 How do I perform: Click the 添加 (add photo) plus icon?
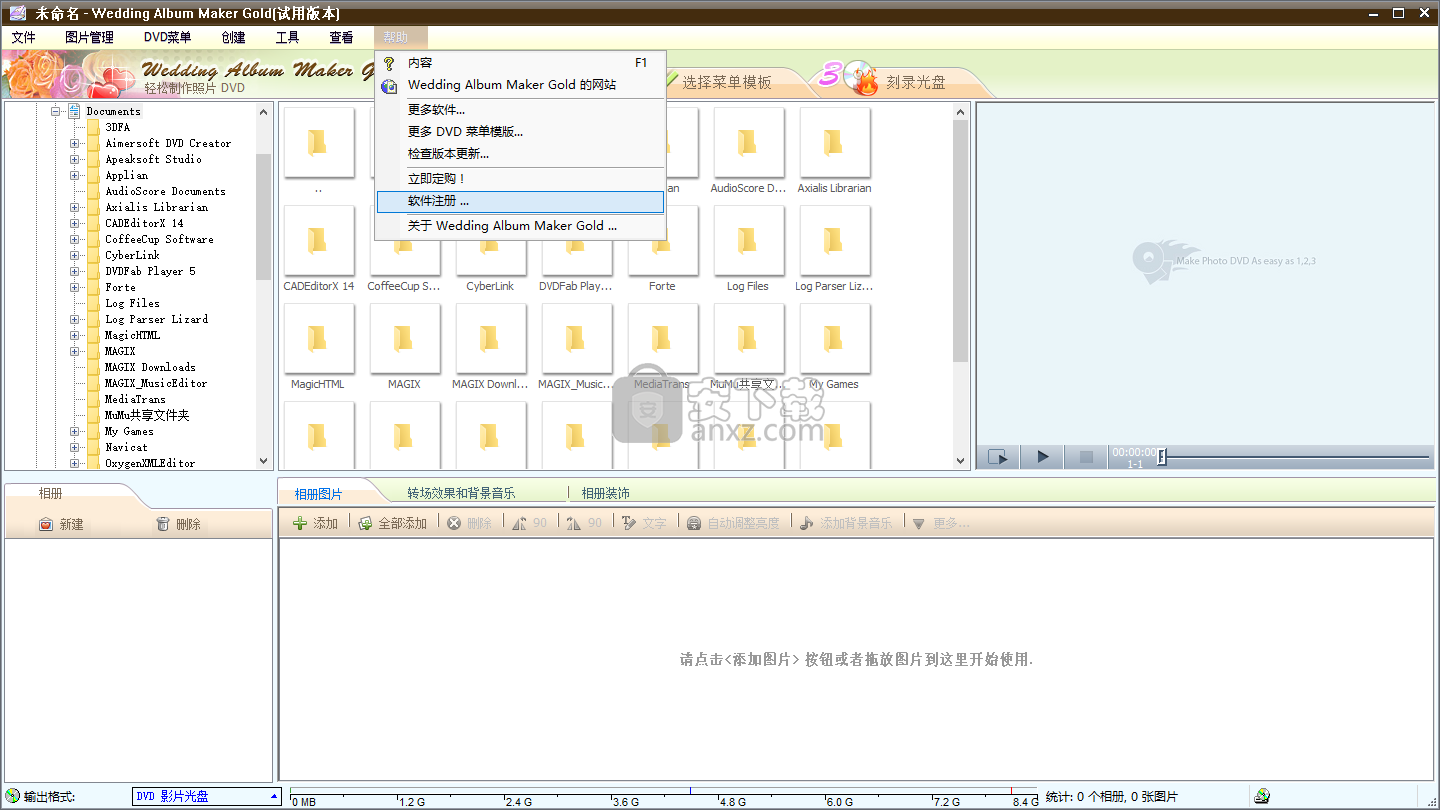pyautogui.click(x=299, y=523)
